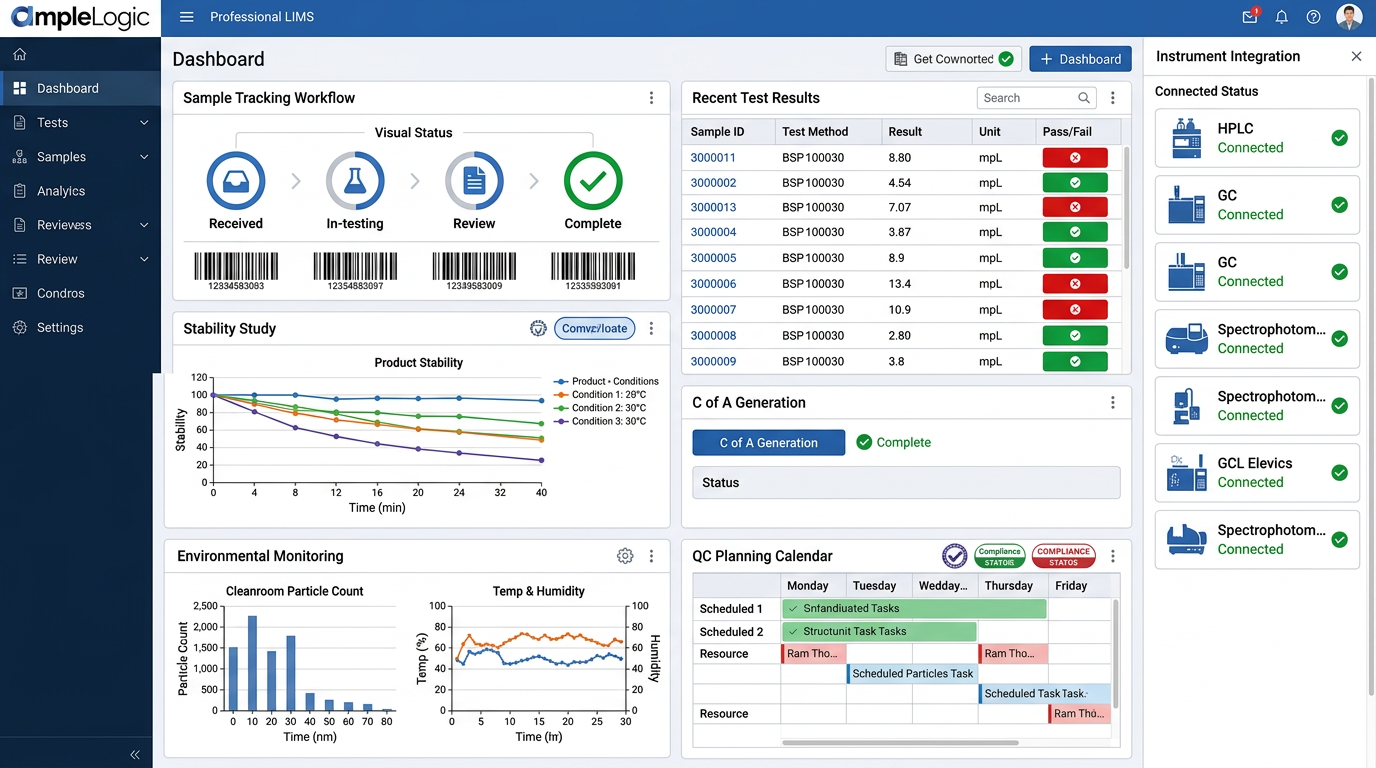
Task: Toggle Scheduled 1 task checkmark in calendar
Action: [793, 608]
